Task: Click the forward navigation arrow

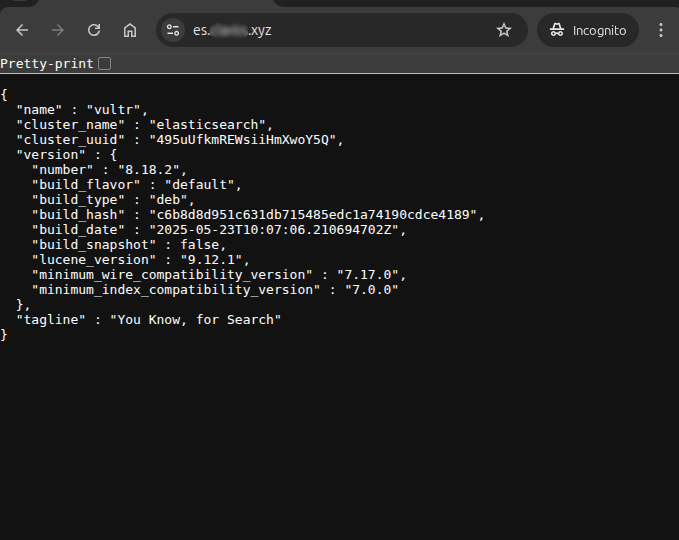Action: click(x=58, y=30)
